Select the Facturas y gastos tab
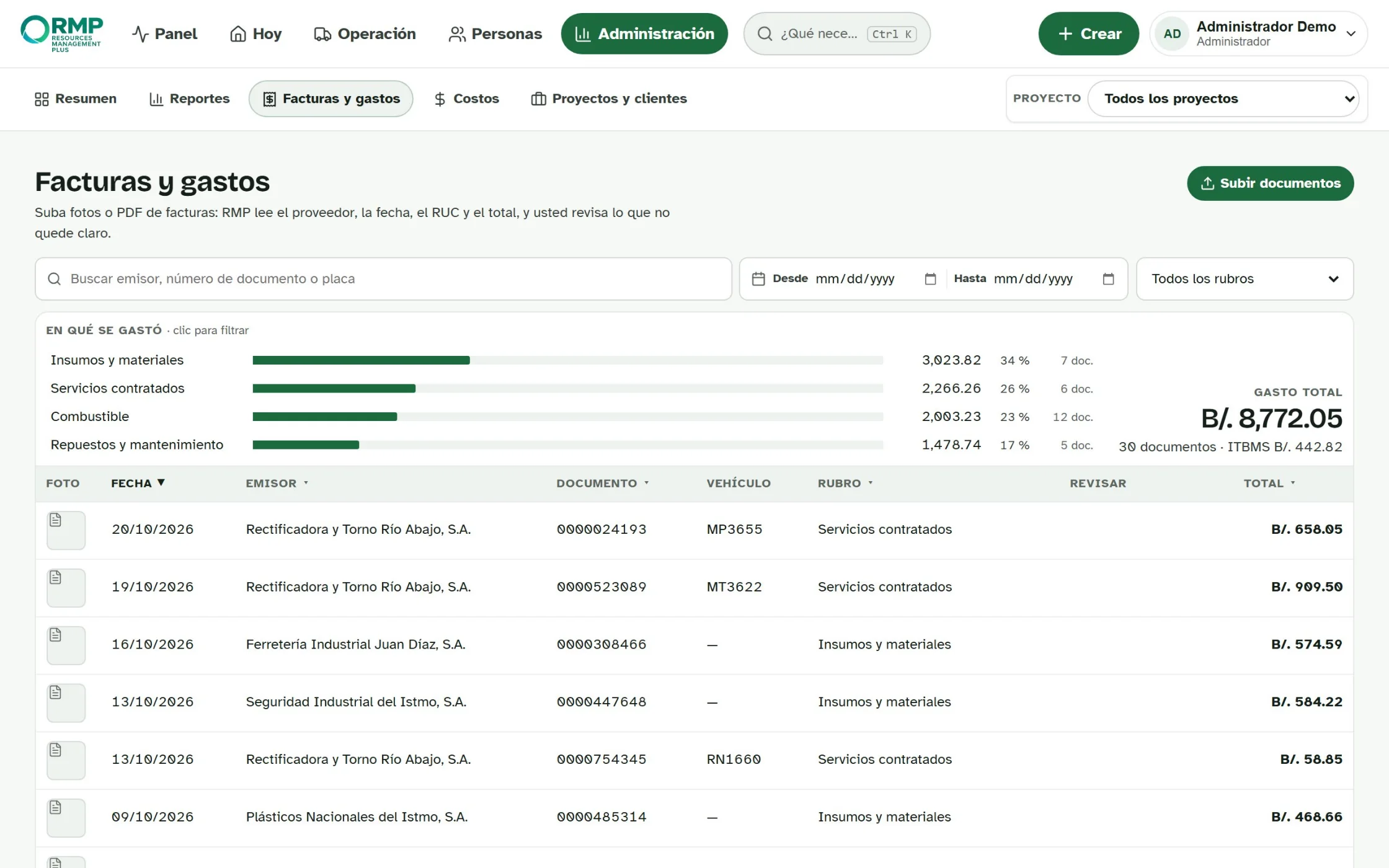 [x=331, y=99]
